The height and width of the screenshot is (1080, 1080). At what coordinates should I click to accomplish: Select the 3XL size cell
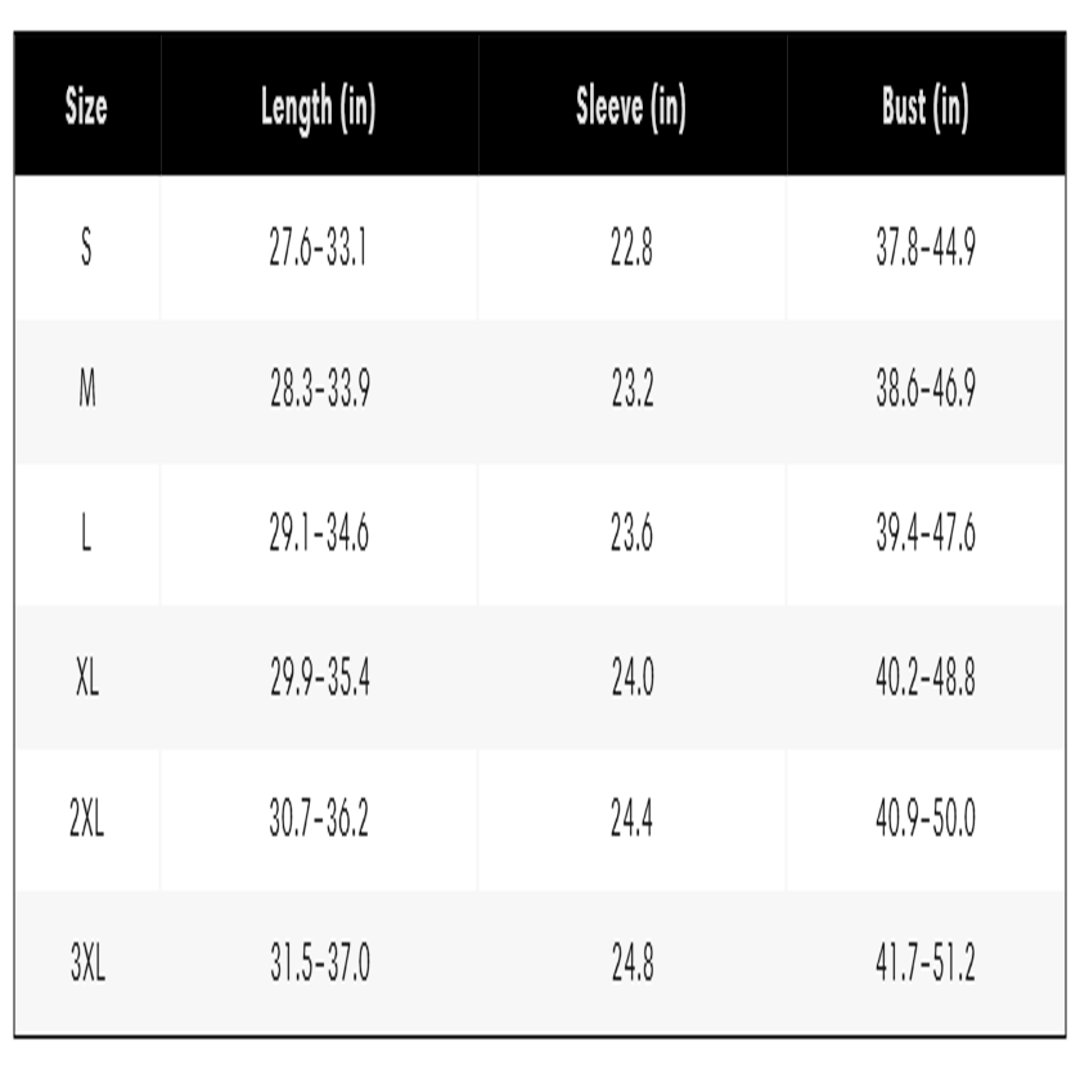[x=87, y=962]
